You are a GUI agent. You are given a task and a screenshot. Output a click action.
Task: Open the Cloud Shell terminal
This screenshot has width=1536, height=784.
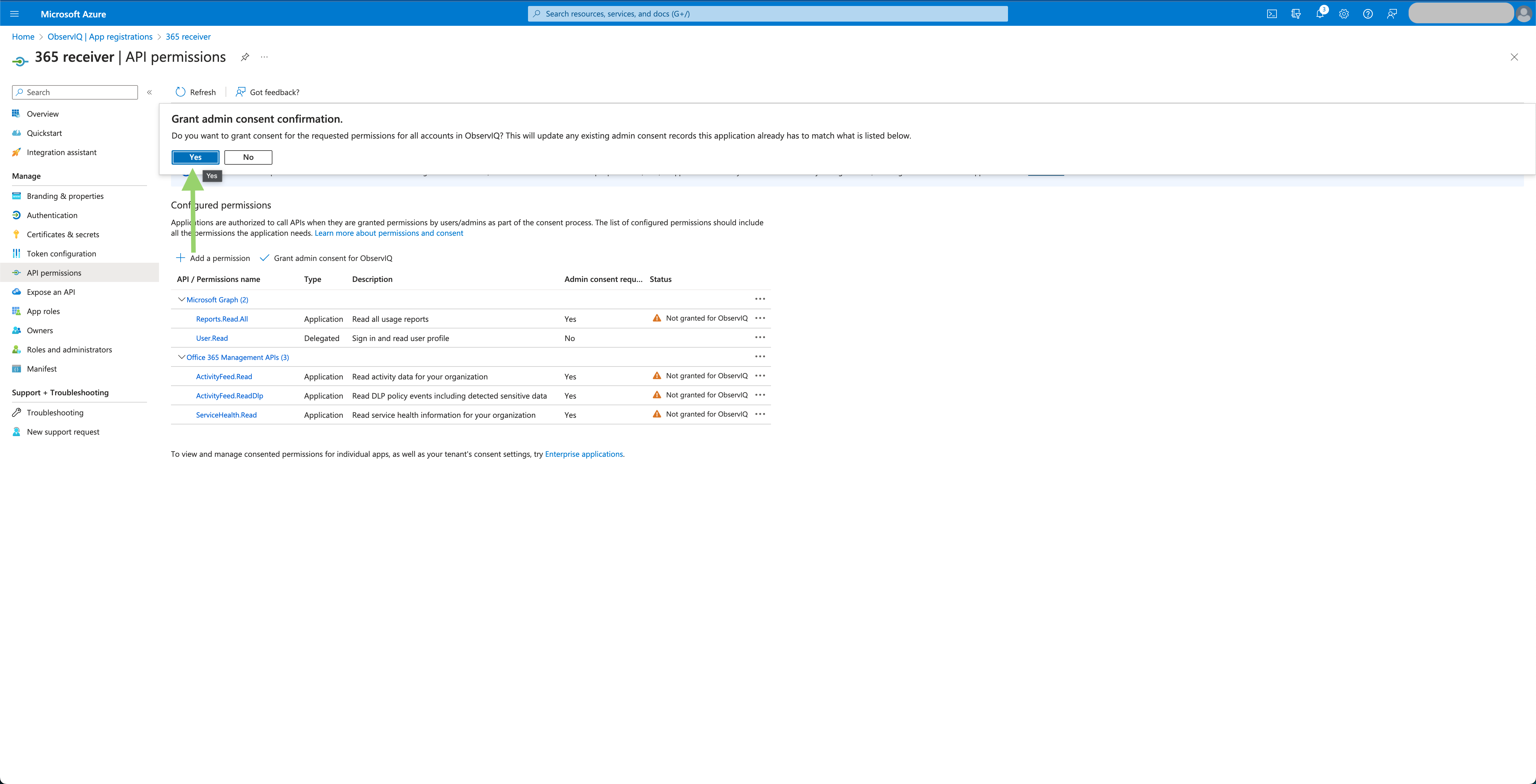(1272, 13)
